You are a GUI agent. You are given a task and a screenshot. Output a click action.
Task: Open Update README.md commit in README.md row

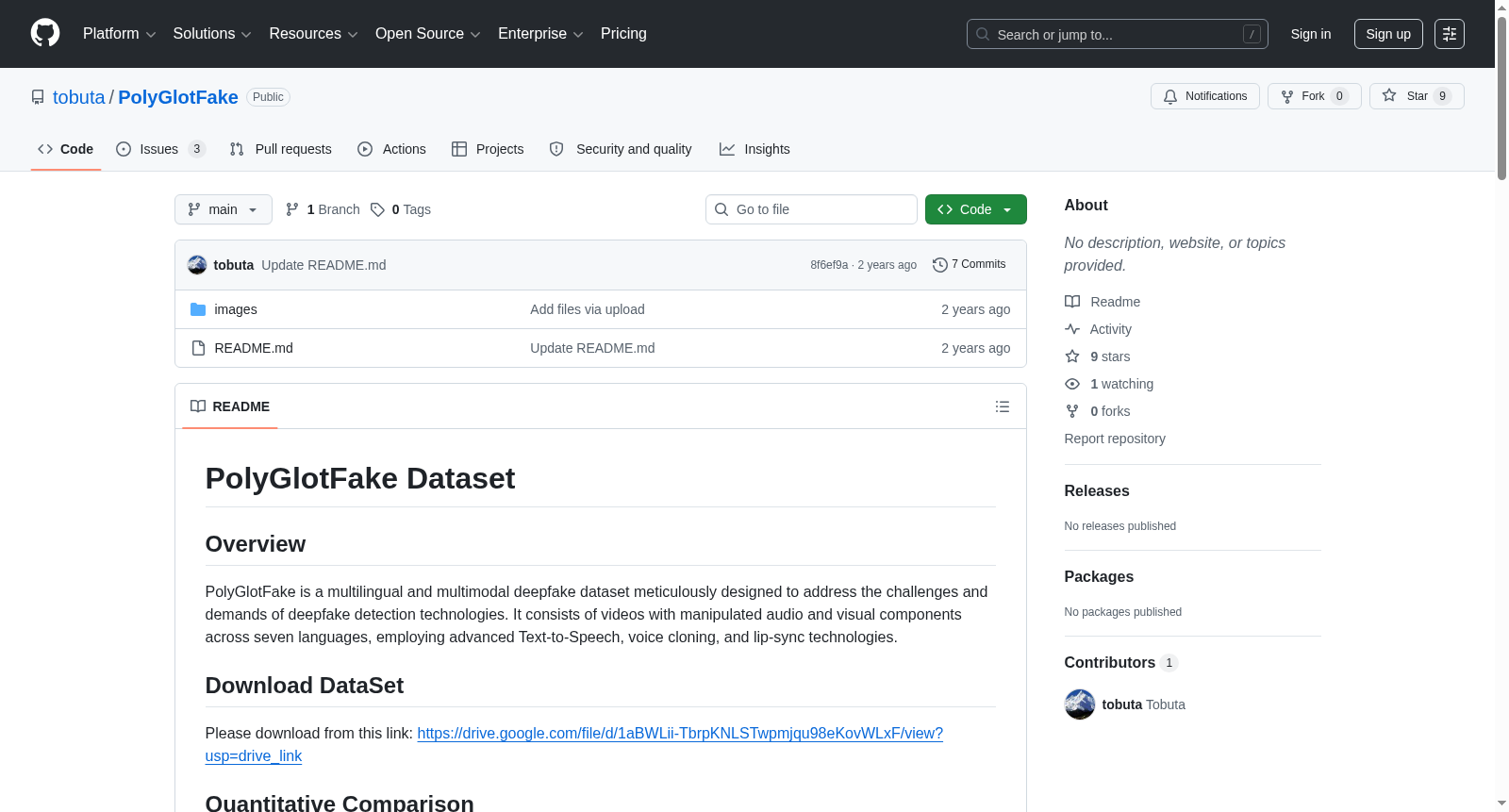click(592, 348)
